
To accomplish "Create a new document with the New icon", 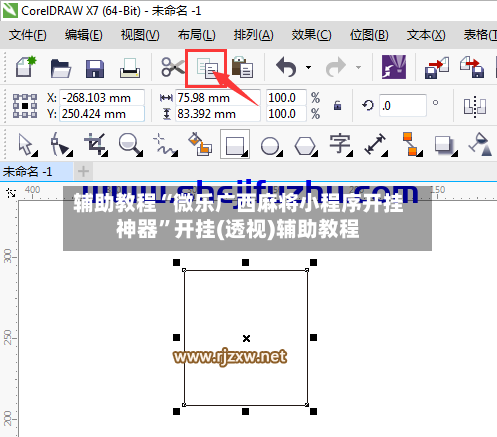I will point(26,67).
